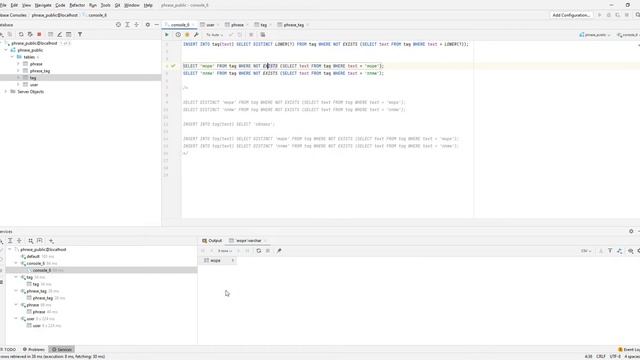640x360 pixels.
Task: Open the query console icon in database toolbar
Action: [x=69, y=35]
